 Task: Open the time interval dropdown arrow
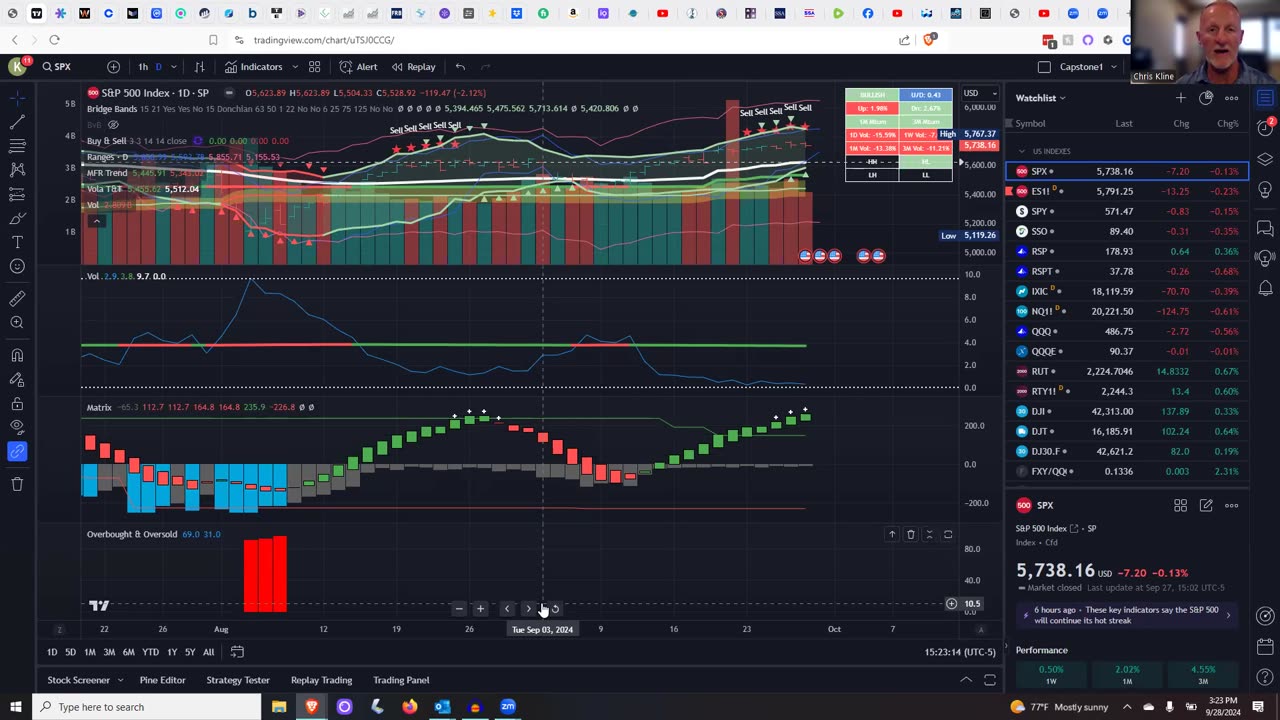click(x=174, y=67)
